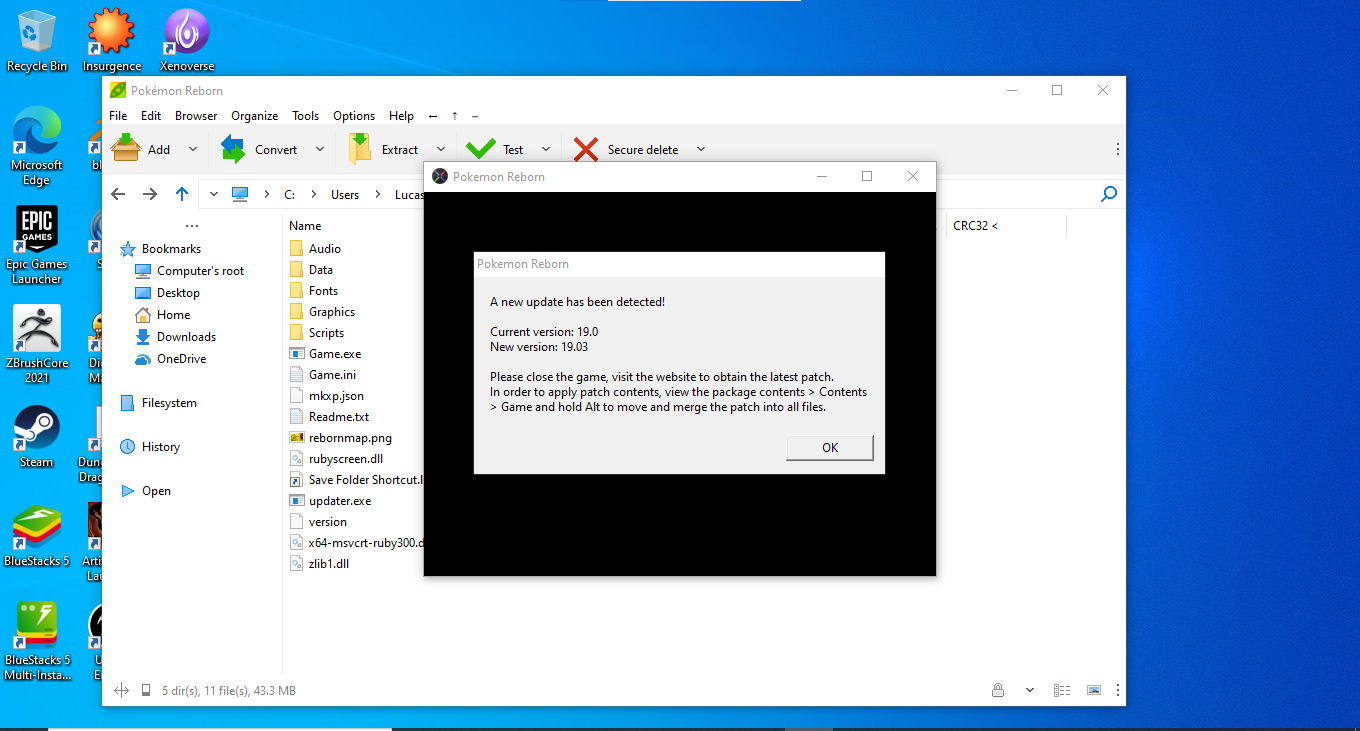This screenshot has width=1360, height=731.
Task: Click Add archive toolbar icon
Action: tap(126, 149)
